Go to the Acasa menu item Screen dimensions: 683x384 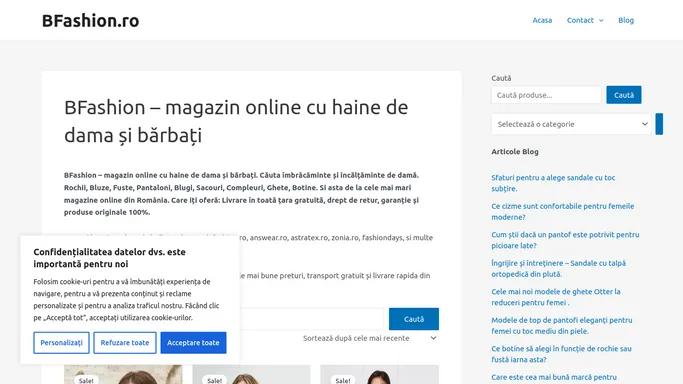(542, 20)
